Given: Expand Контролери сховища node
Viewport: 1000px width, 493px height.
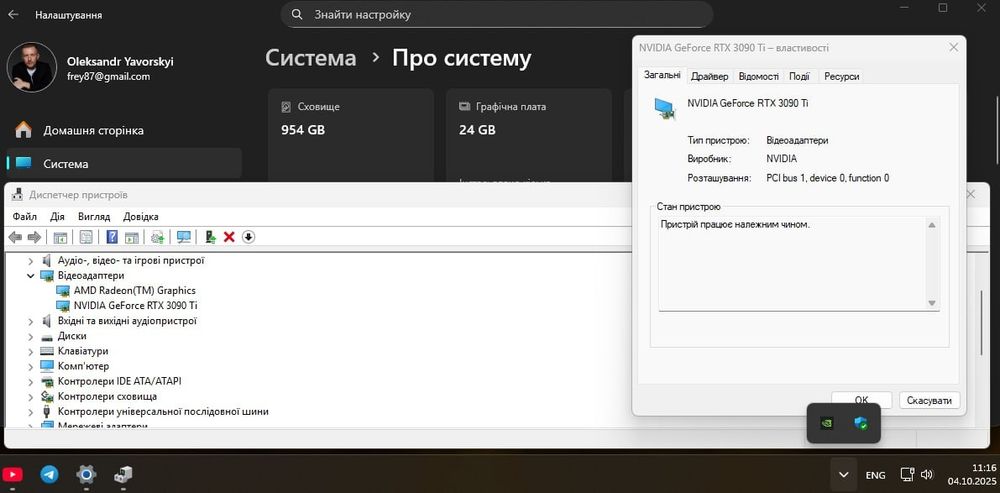Looking at the screenshot, I should coord(31,397).
